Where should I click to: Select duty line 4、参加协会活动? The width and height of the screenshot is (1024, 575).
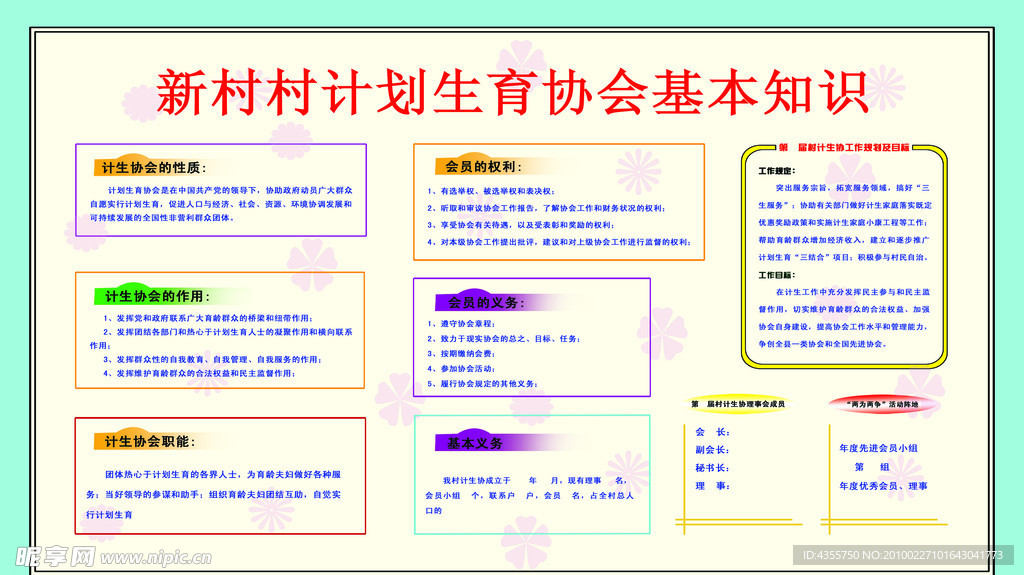461,369
